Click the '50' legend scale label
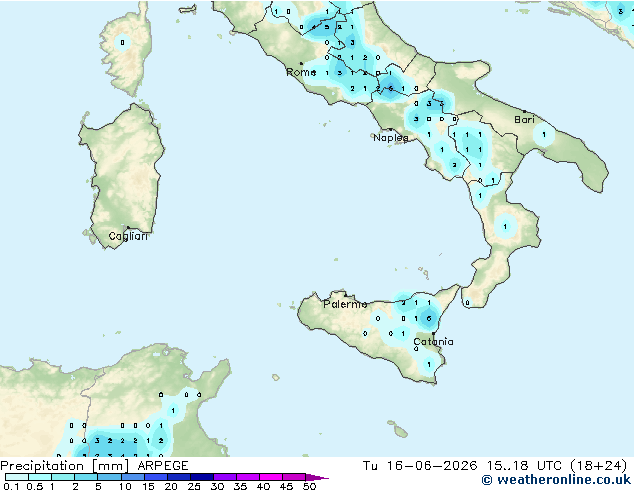This screenshot has width=634, height=490. click(309, 486)
